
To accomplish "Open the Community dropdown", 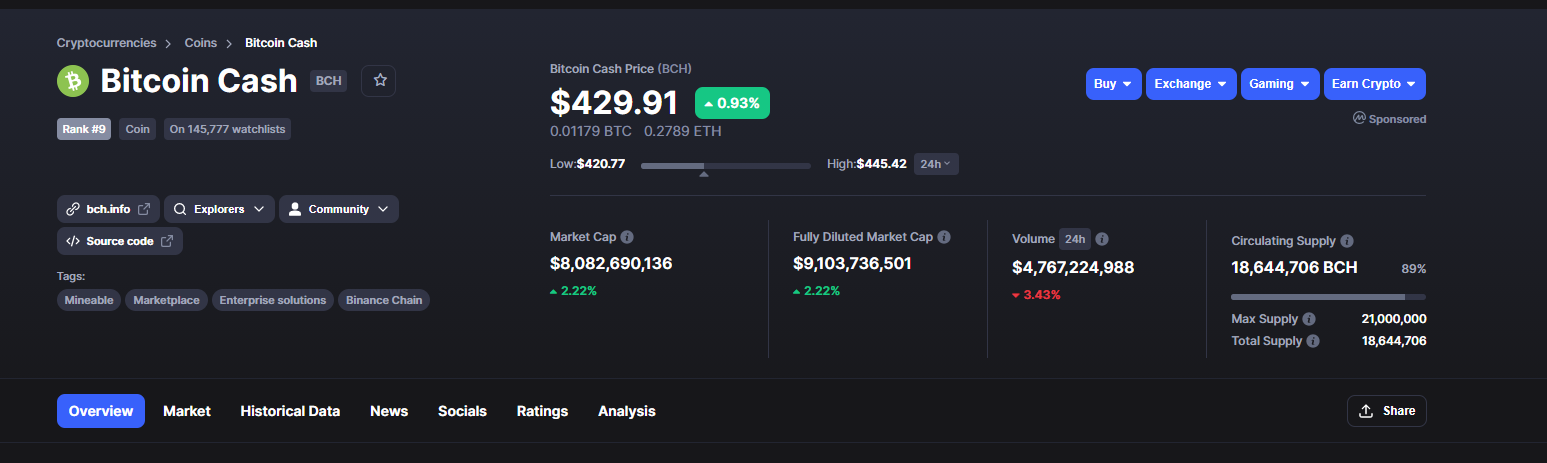I will click(339, 209).
